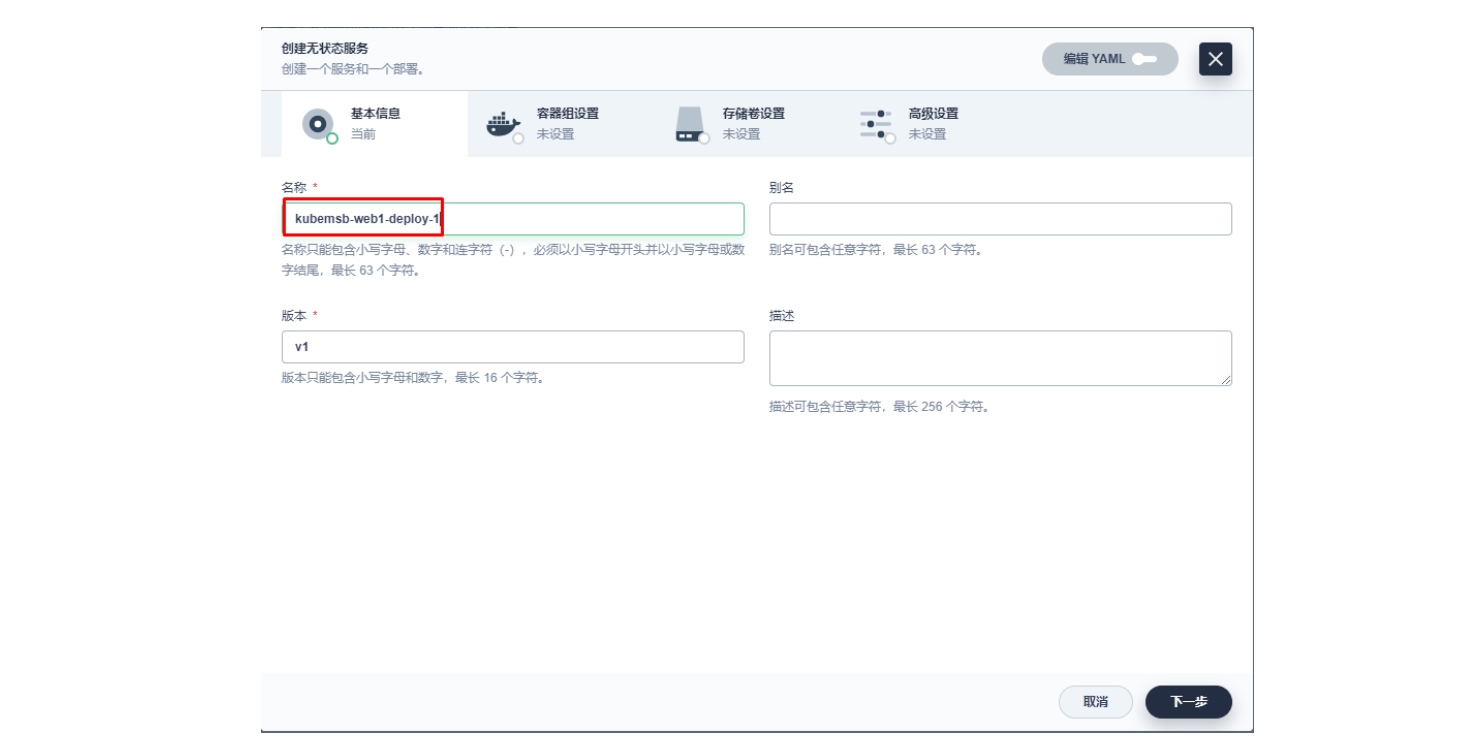Viewport: 1476px width, 746px height.
Task: Click the 创建一个服务和一个部署 subtitle
Action: tap(353, 69)
